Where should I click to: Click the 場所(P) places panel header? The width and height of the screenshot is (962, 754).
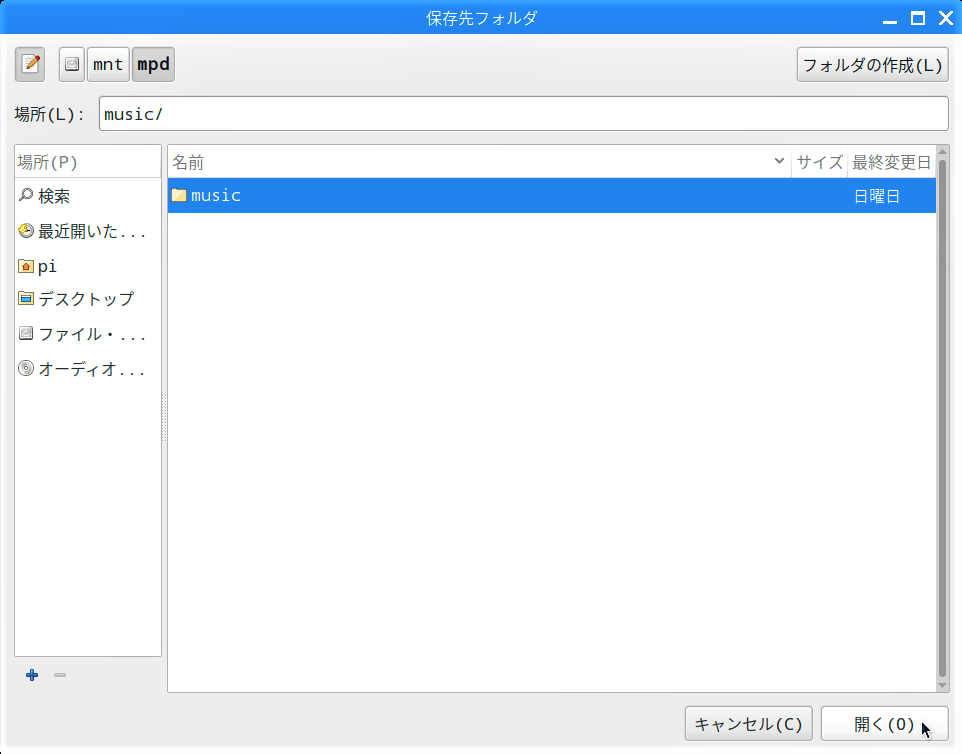click(x=88, y=162)
